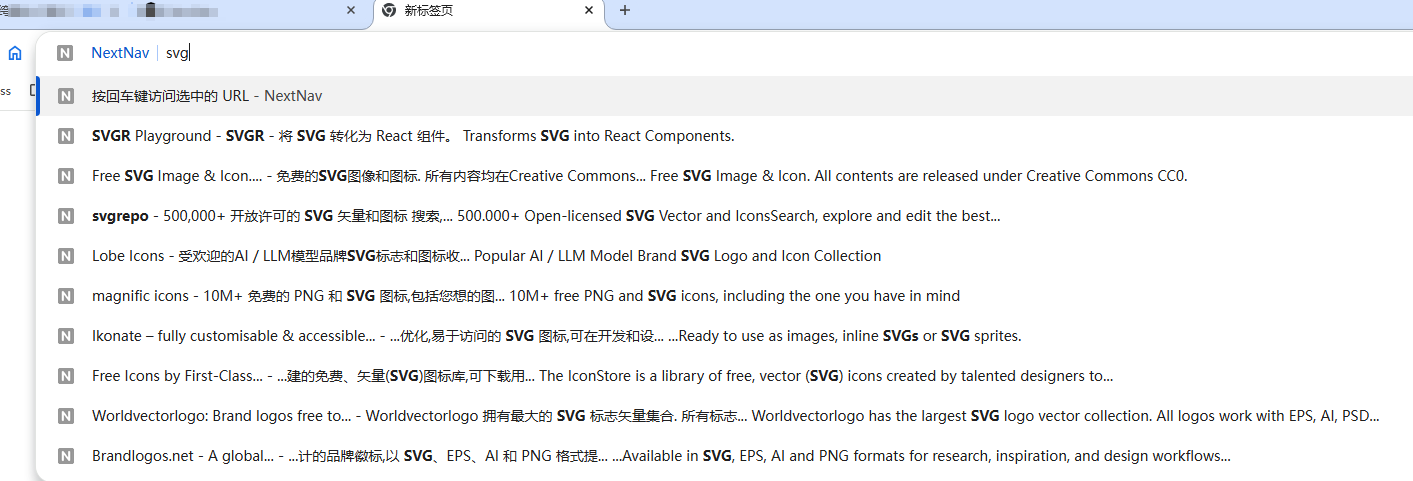Click the N icon beside Brandlogos.net suggestion
Image resolution: width=1413 pixels, height=481 pixels.
[65, 456]
